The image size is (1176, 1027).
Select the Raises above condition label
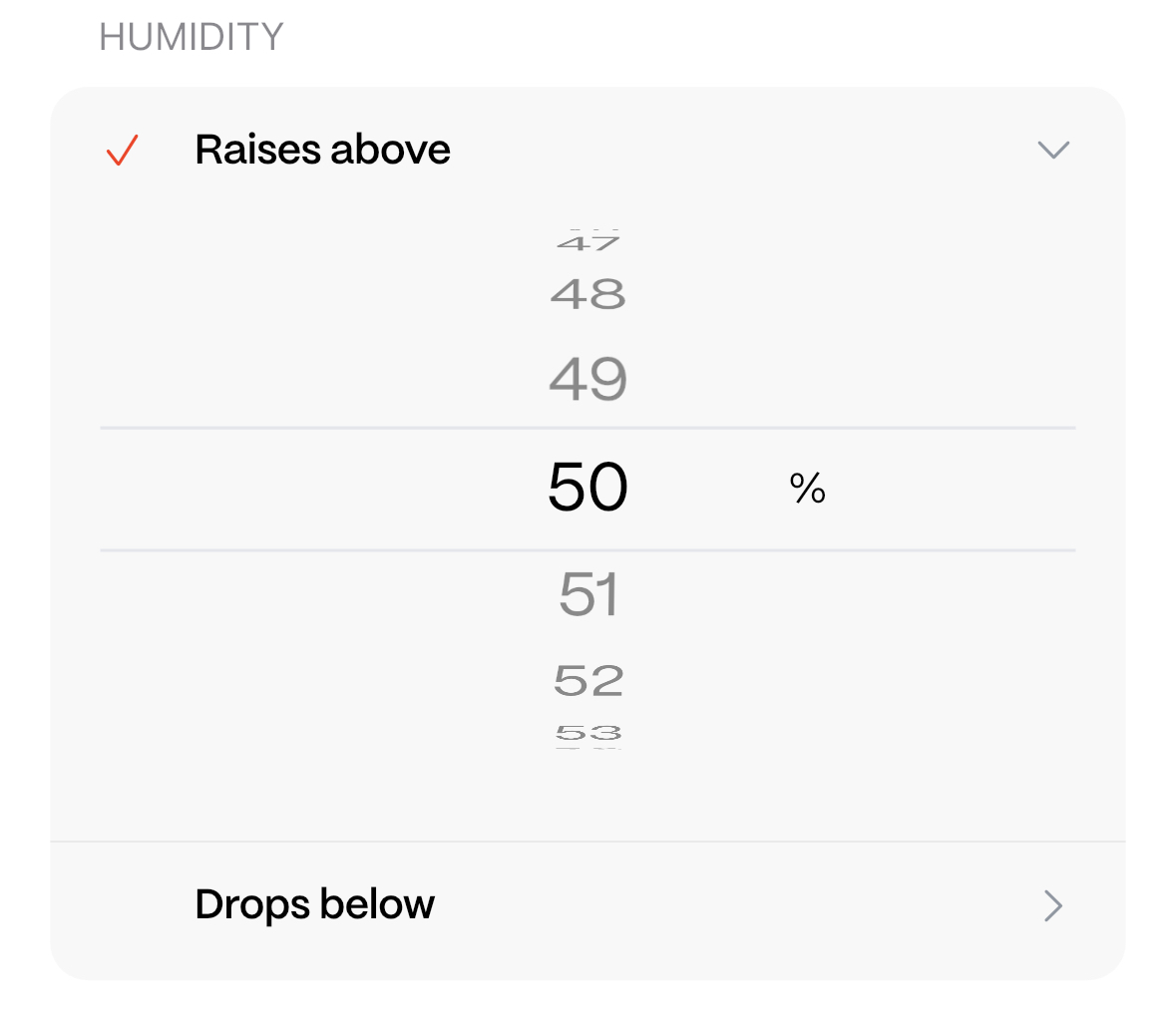(x=322, y=151)
